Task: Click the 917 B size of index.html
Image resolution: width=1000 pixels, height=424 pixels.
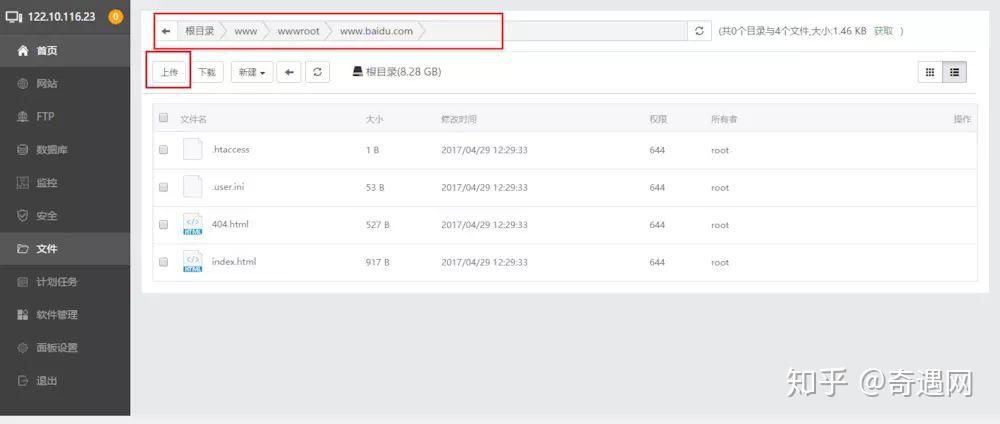Action: pyautogui.click(x=378, y=262)
